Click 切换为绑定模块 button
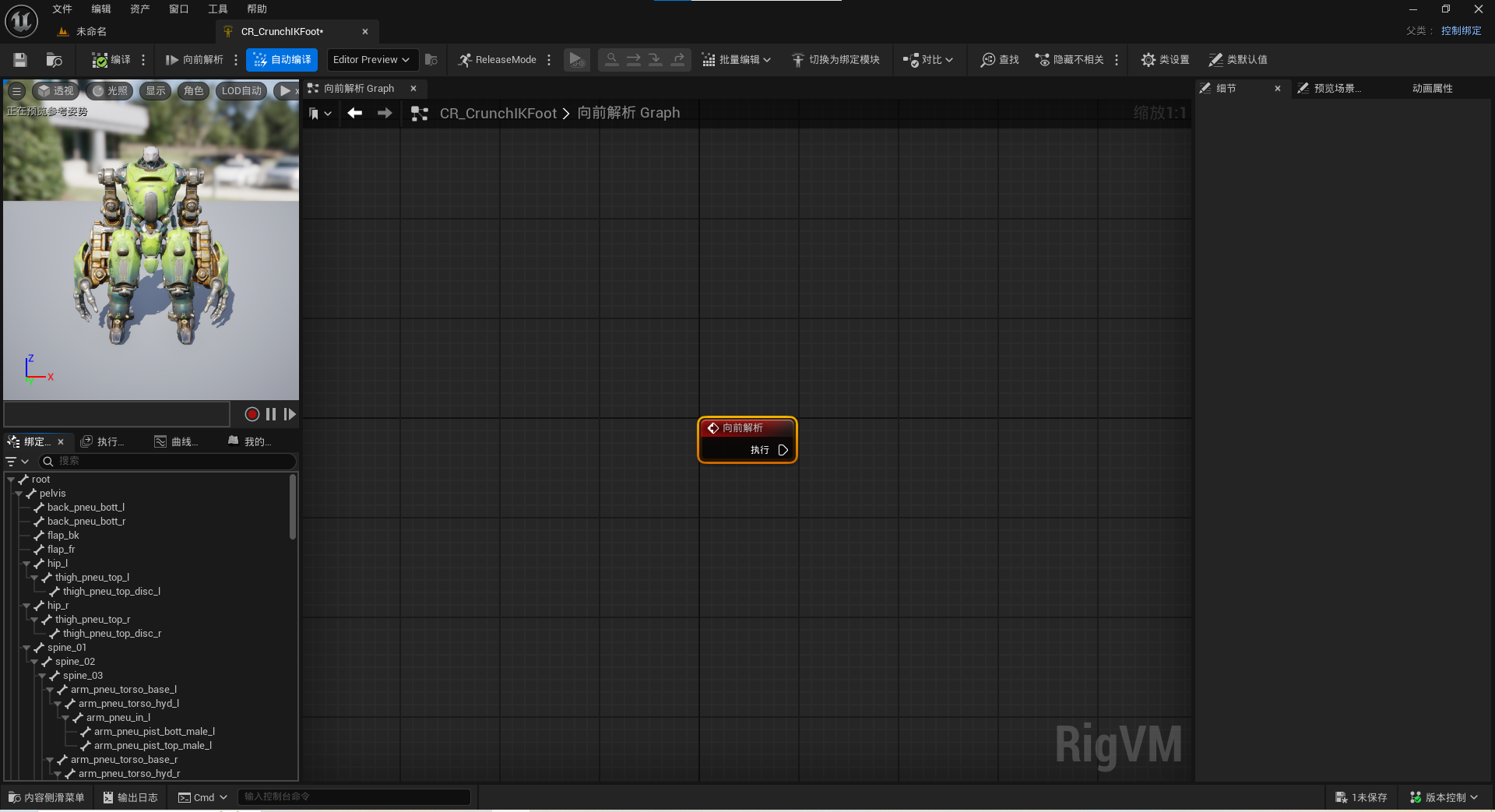The width and height of the screenshot is (1495, 812). pos(835,60)
